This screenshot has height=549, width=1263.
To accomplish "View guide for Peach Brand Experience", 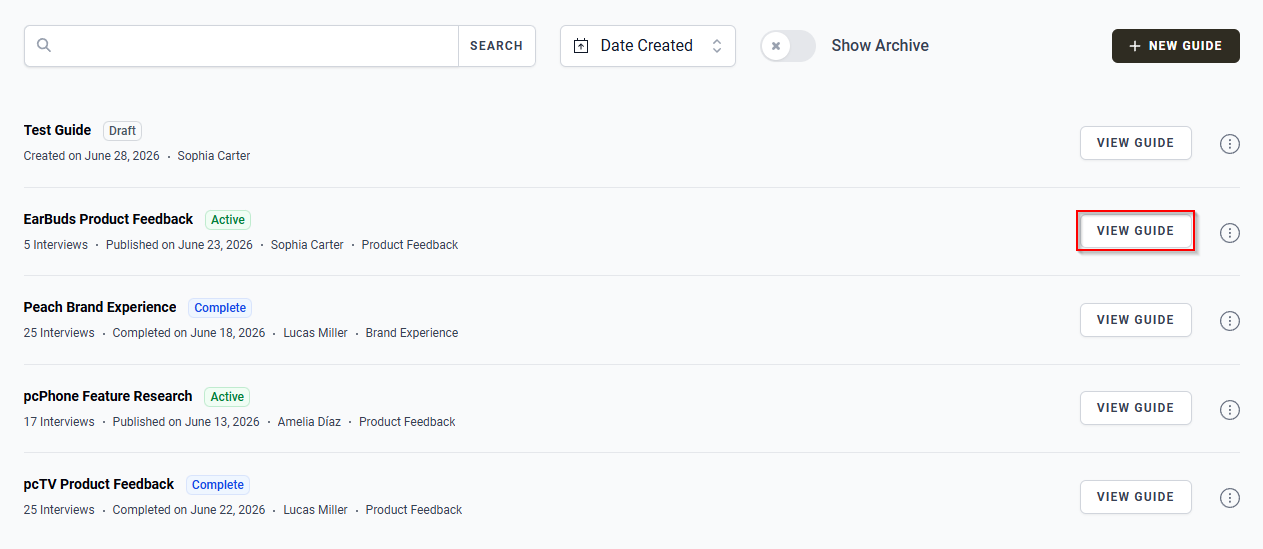I will pos(1135,320).
